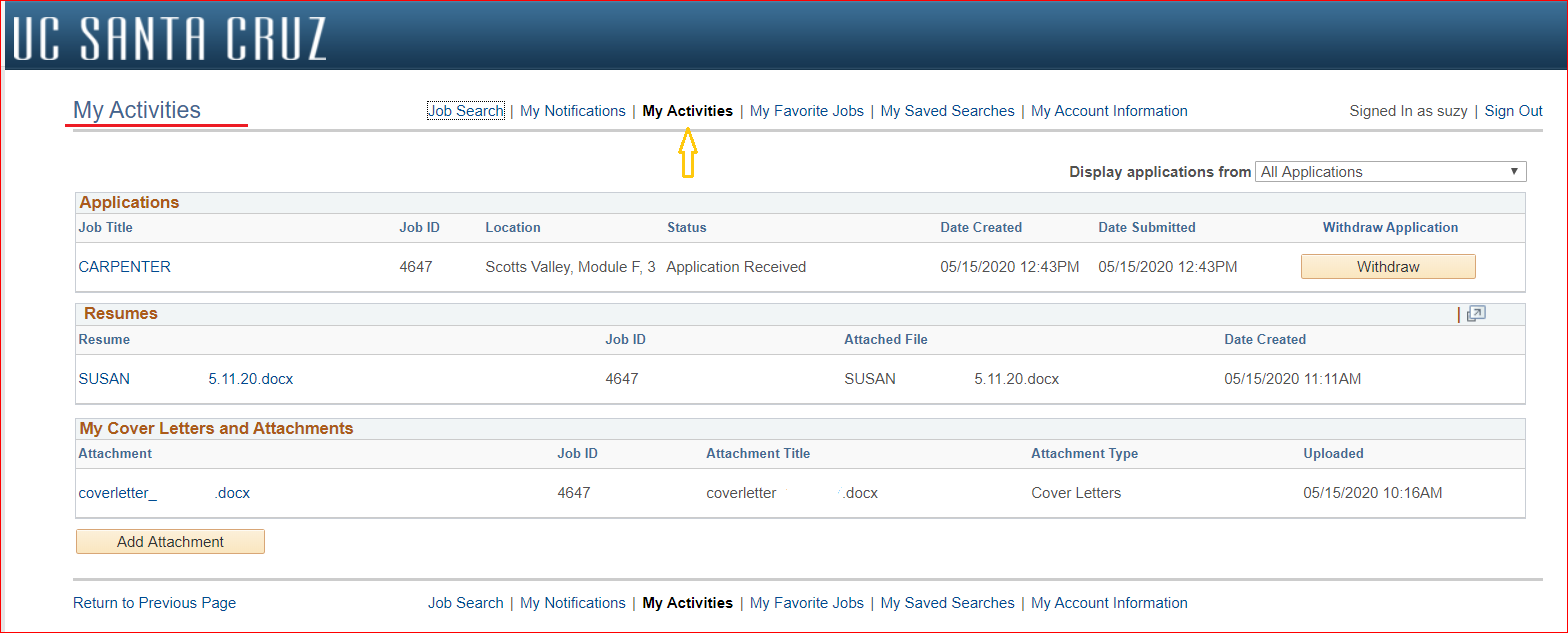Click the resume date 05/15/2020 11:11AM
The width and height of the screenshot is (1568, 633).
pyautogui.click(x=1293, y=379)
